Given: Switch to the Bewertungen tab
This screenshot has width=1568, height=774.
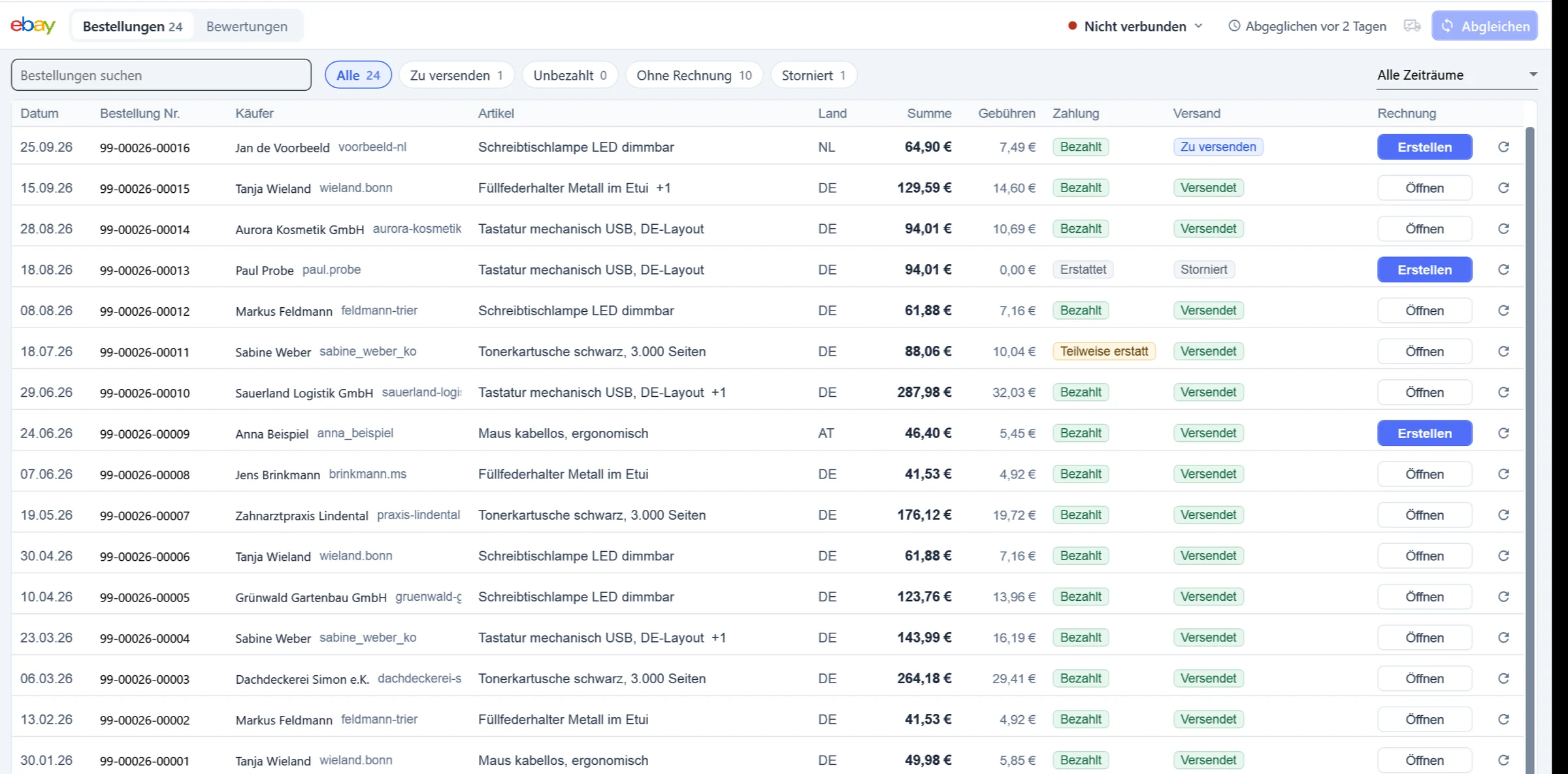Looking at the screenshot, I should coord(247,26).
